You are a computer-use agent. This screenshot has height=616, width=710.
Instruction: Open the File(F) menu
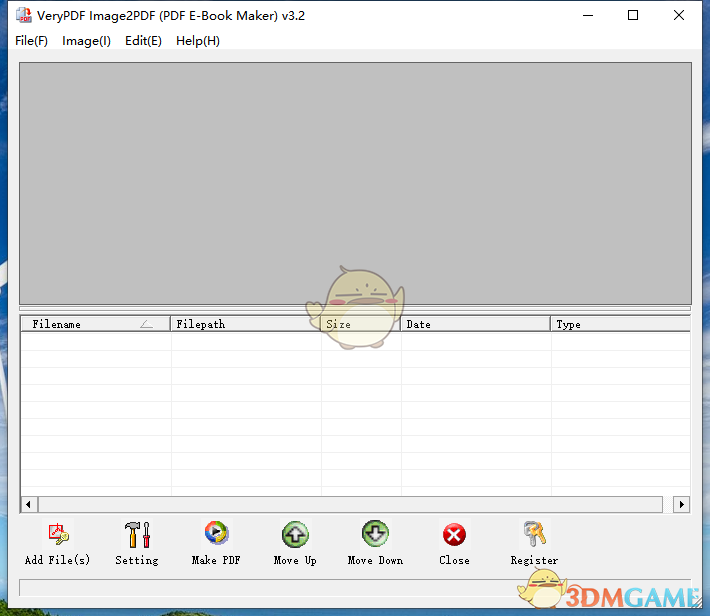click(x=31, y=41)
